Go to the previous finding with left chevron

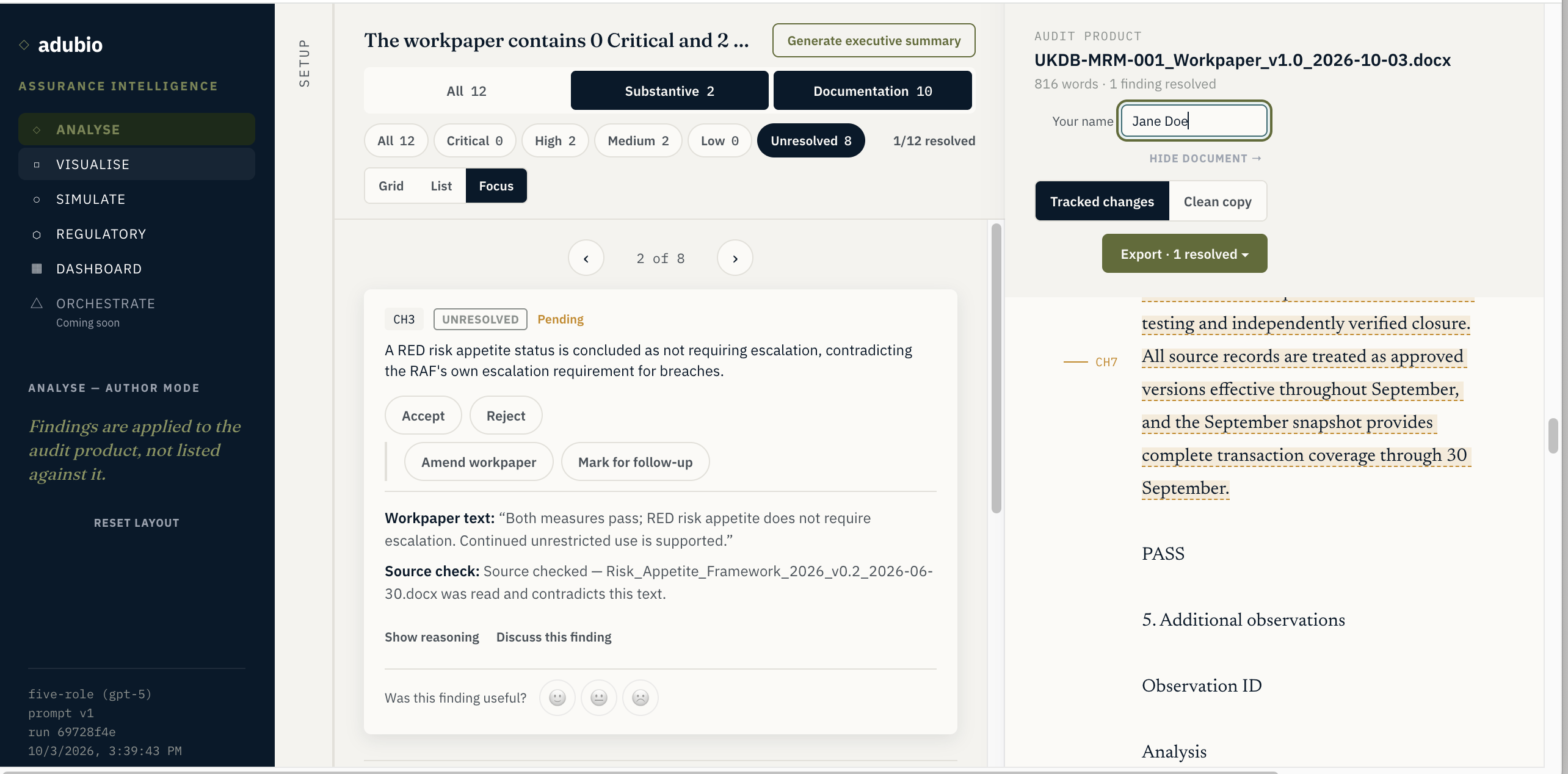[x=586, y=258]
